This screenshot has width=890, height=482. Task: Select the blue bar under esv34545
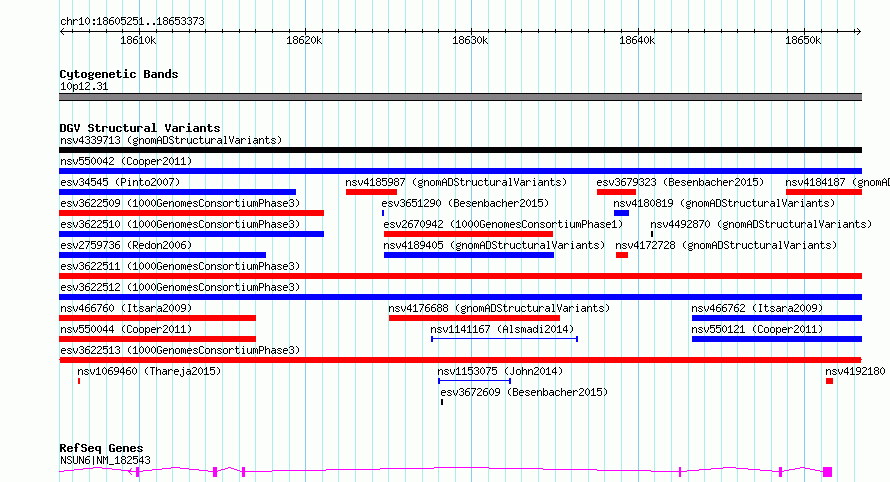(177, 192)
